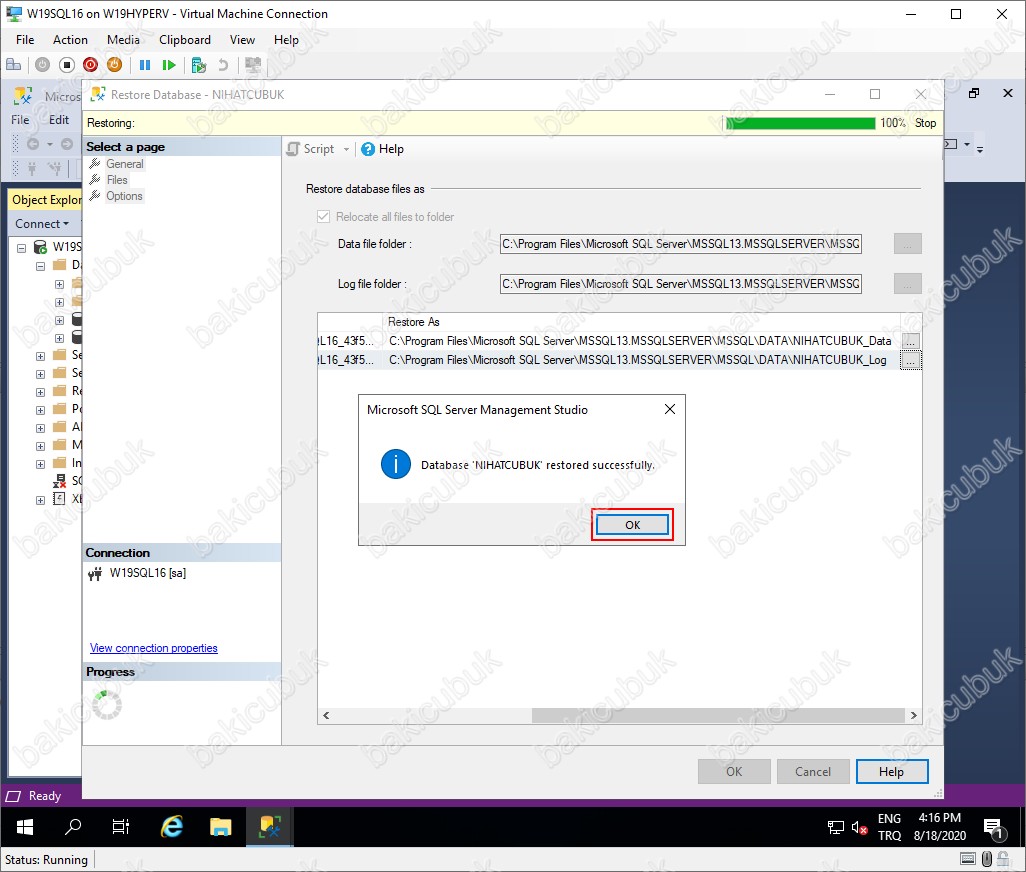Select the General page
Viewport: 1026px width, 872px height.
click(x=124, y=164)
